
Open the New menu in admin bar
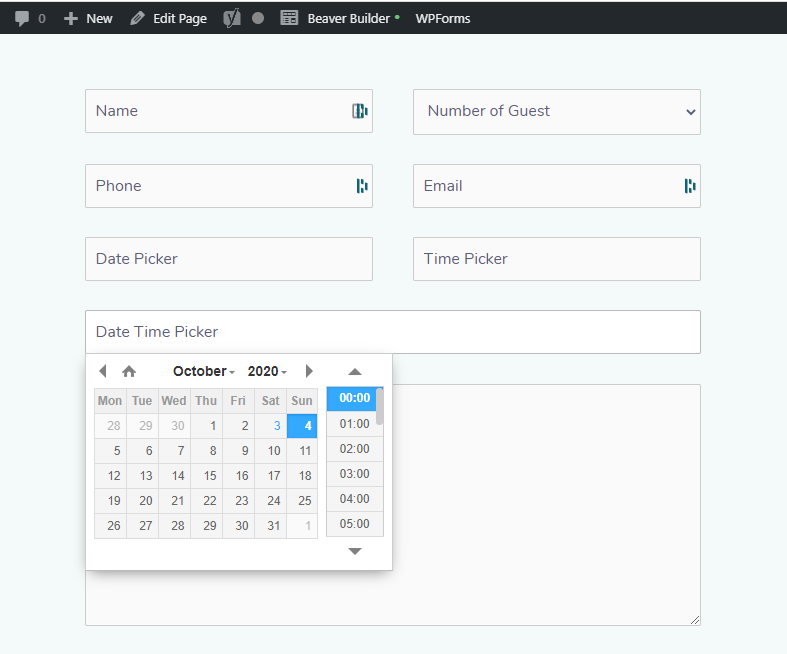[99, 19]
